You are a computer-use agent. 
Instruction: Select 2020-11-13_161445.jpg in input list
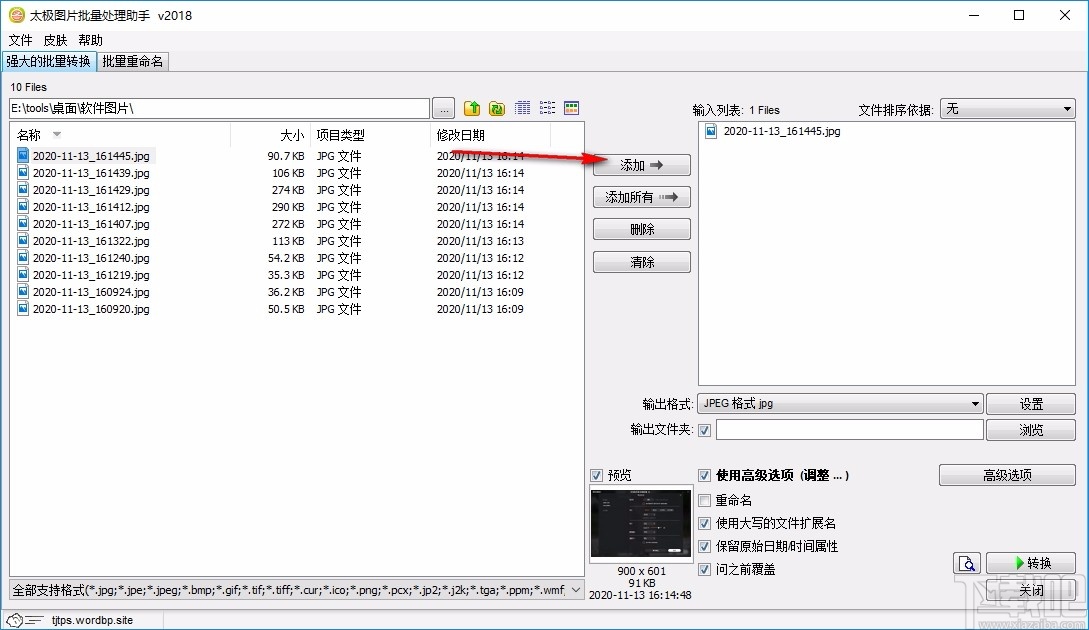point(781,131)
